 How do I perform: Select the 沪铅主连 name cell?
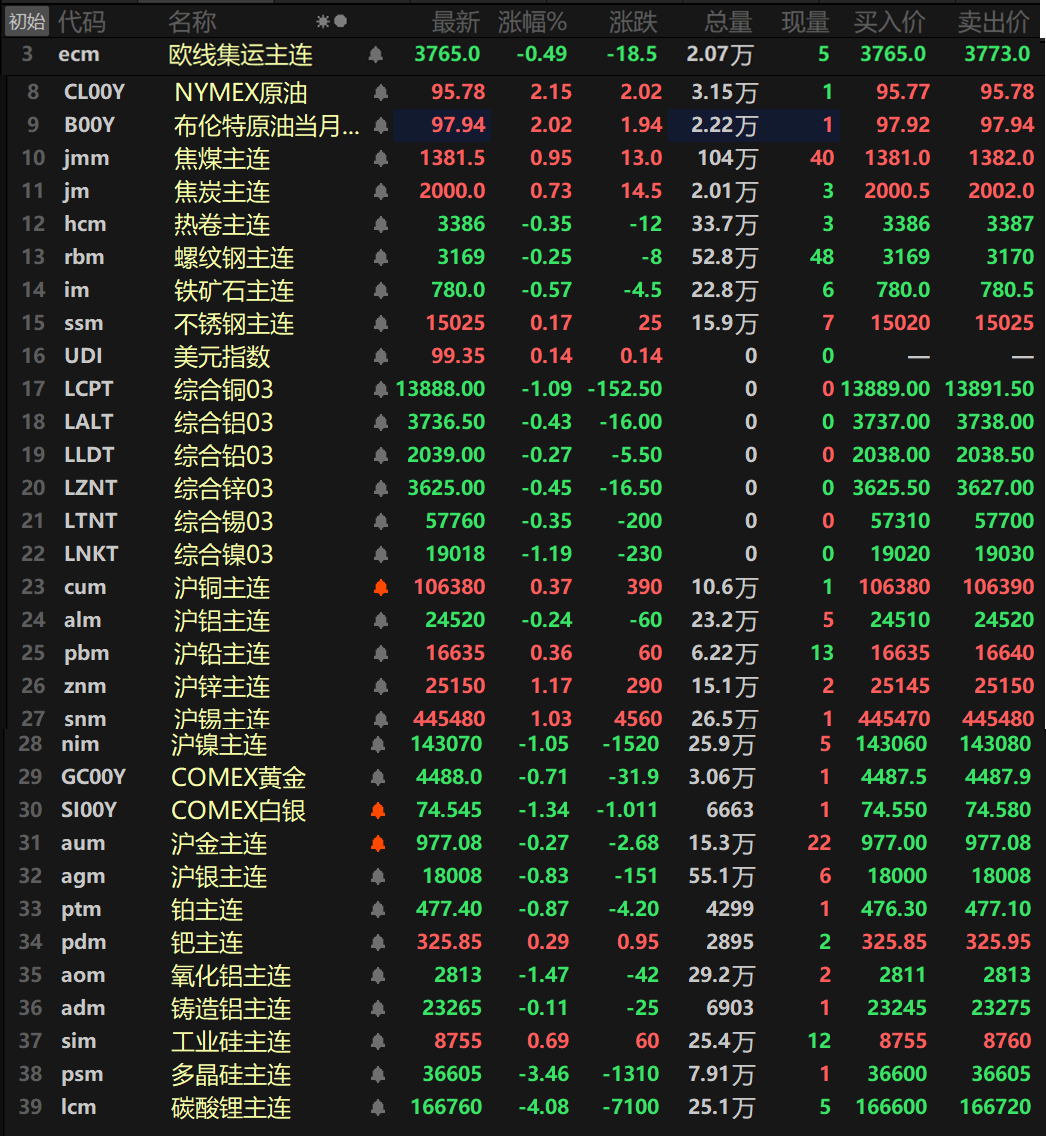pyautogui.click(x=222, y=654)
